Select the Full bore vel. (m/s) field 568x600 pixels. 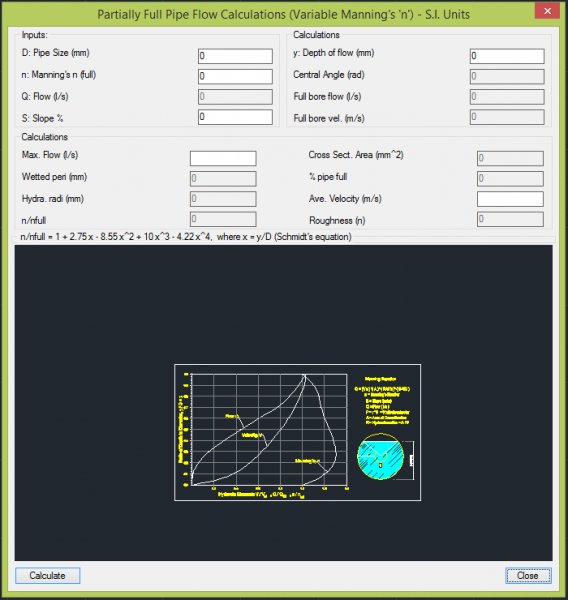pos(507,117)
